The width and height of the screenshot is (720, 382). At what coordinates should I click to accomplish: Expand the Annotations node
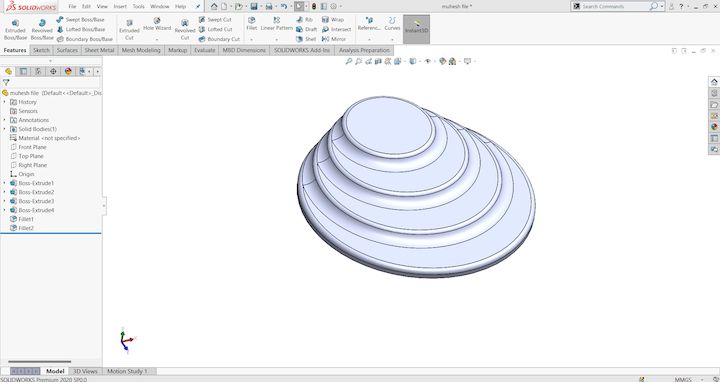tap(5, 120)
